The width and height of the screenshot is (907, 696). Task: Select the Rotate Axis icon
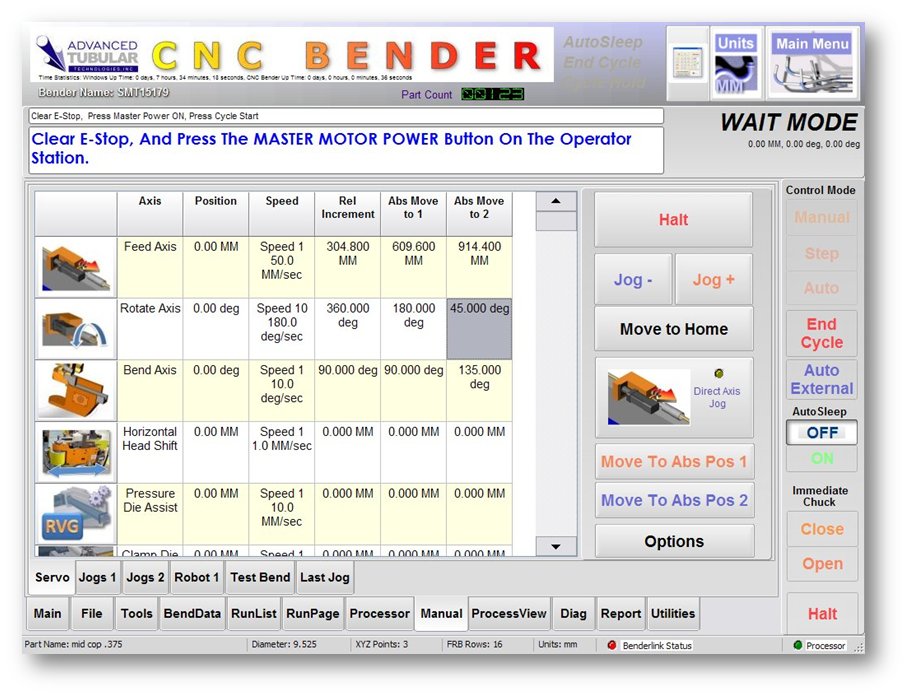click(76, 329)
